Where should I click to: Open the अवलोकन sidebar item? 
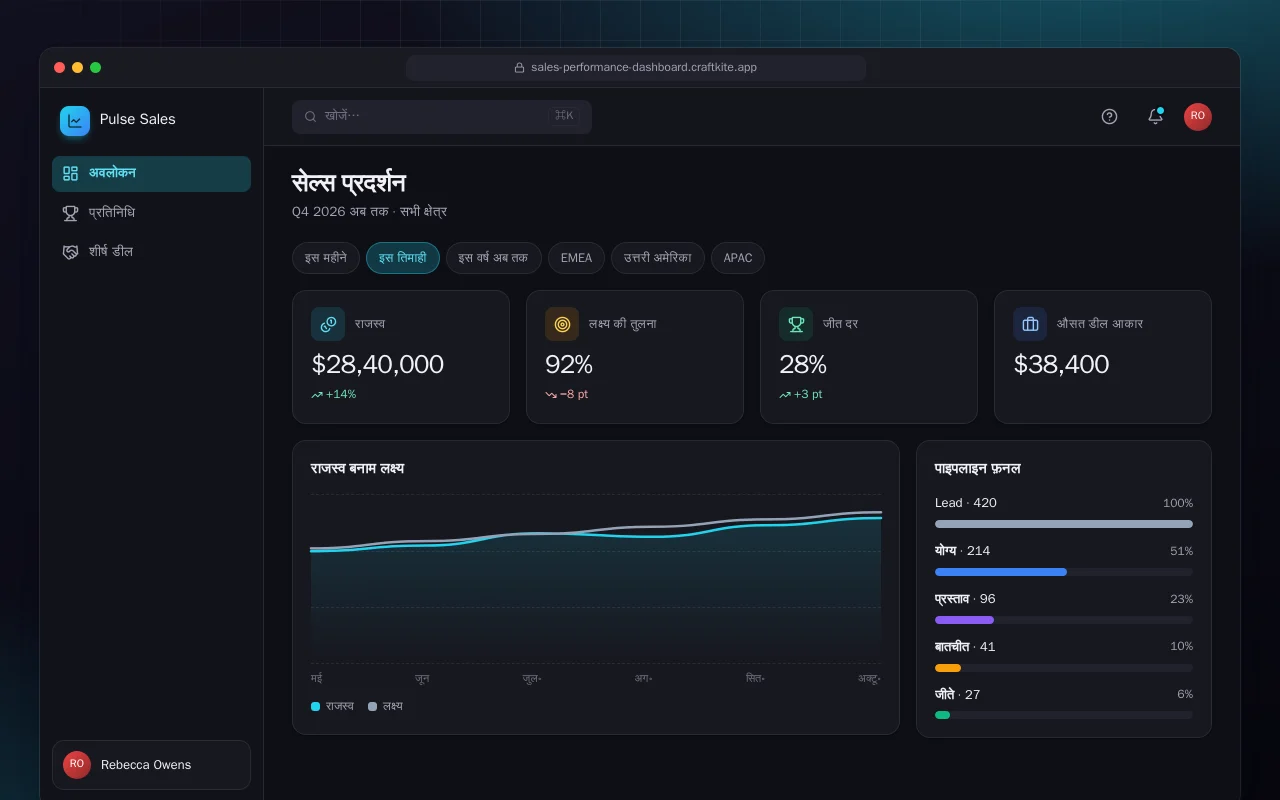(x=151, y=173)
